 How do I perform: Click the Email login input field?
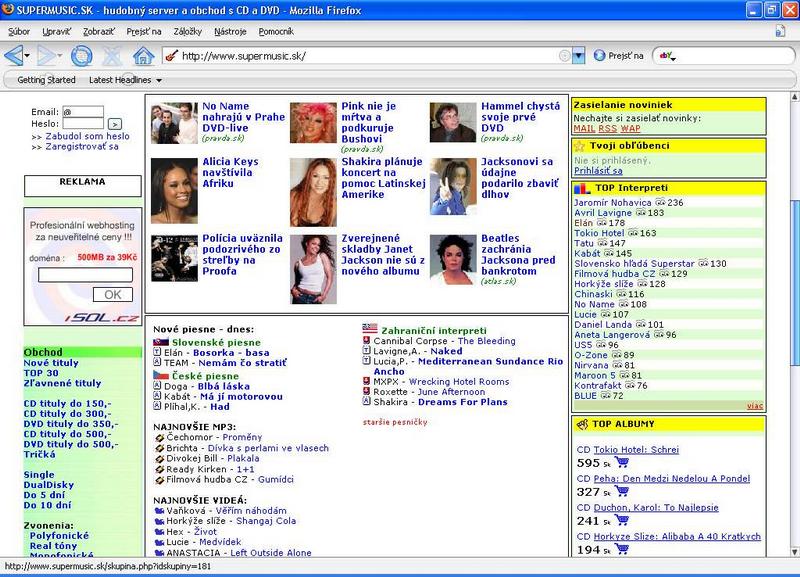tap(83, 111)
